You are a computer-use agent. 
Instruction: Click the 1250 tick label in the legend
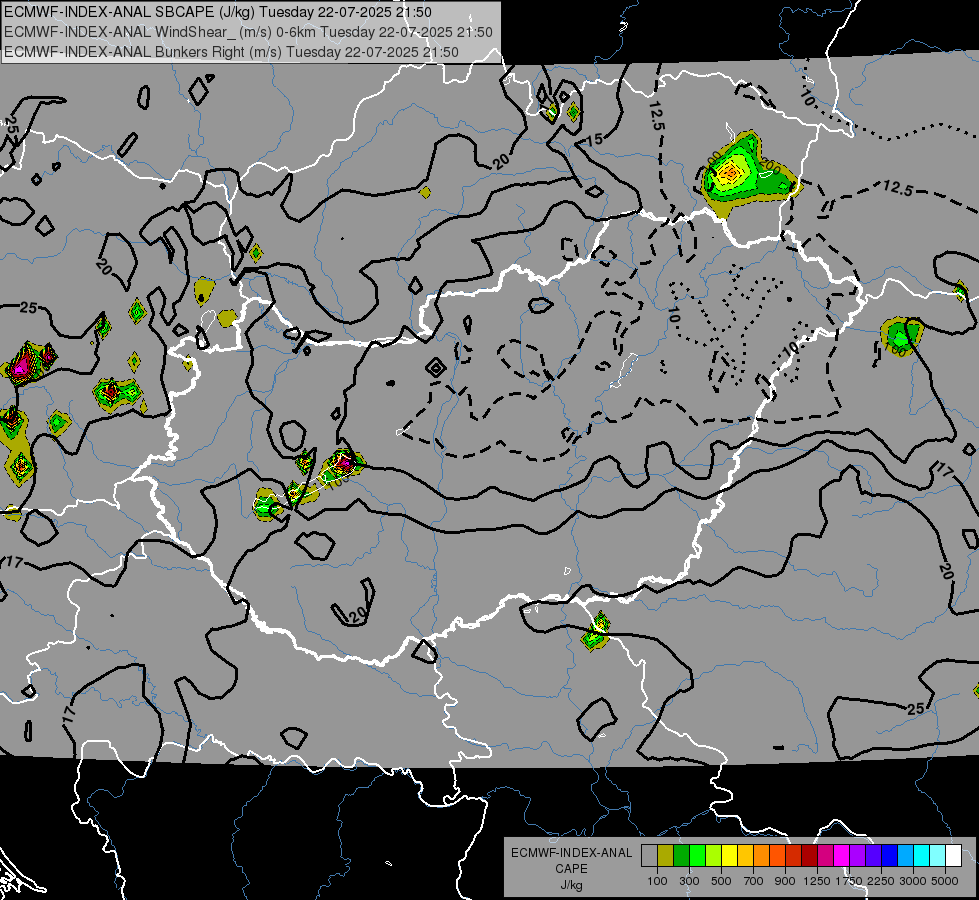tap(817, 881)
